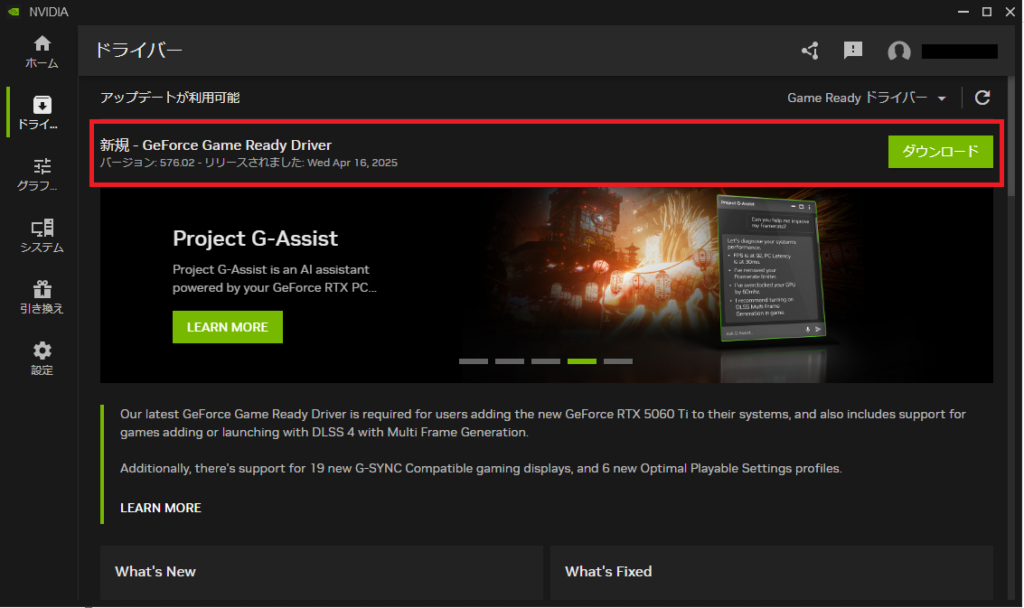Expand the Game Ready ドライバー dropdown

pyautogui.click(x=867, y=98)
